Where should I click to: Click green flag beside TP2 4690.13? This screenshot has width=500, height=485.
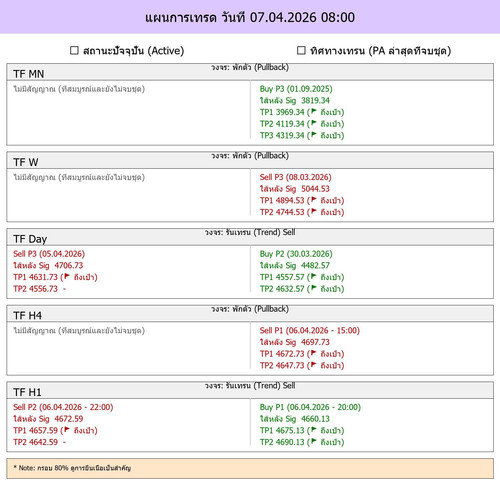(x=314, y=441)
